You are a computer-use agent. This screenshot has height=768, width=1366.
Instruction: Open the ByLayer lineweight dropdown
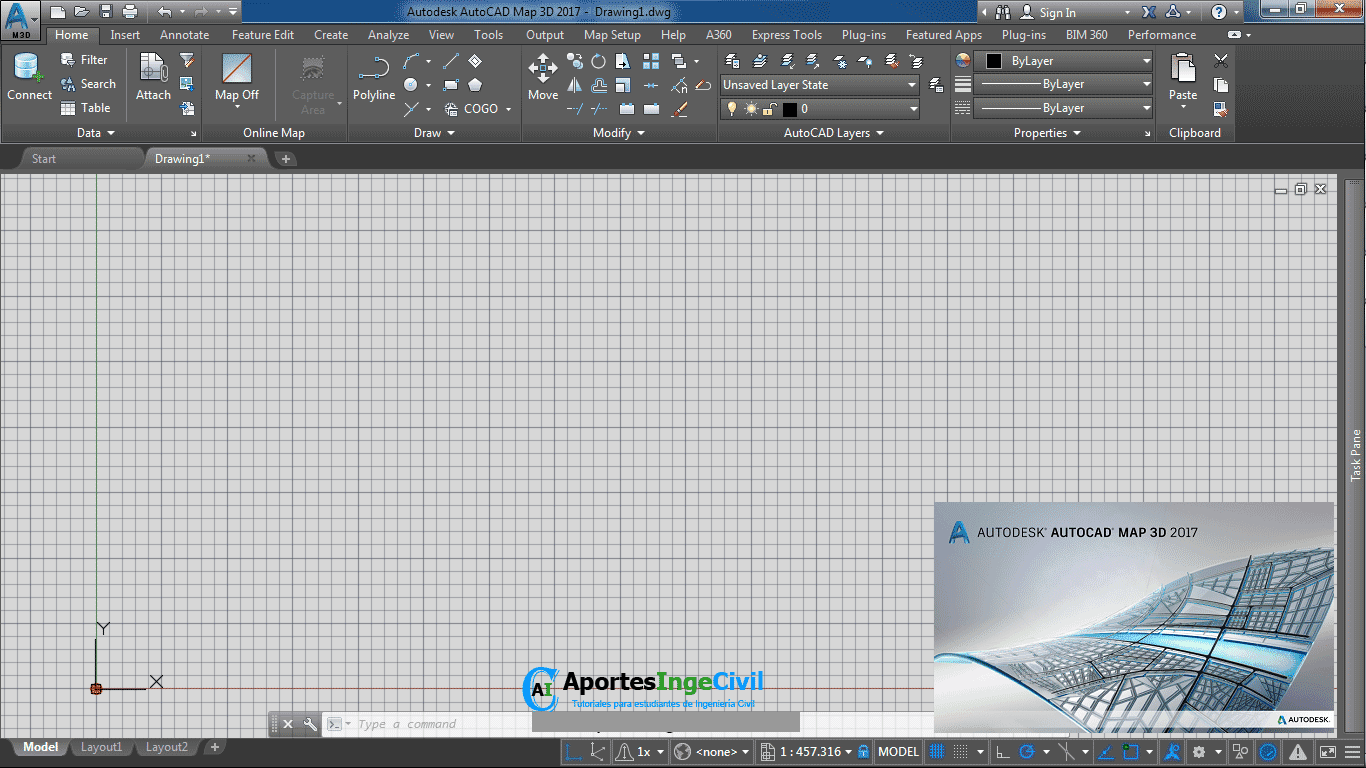point(1063,85)
